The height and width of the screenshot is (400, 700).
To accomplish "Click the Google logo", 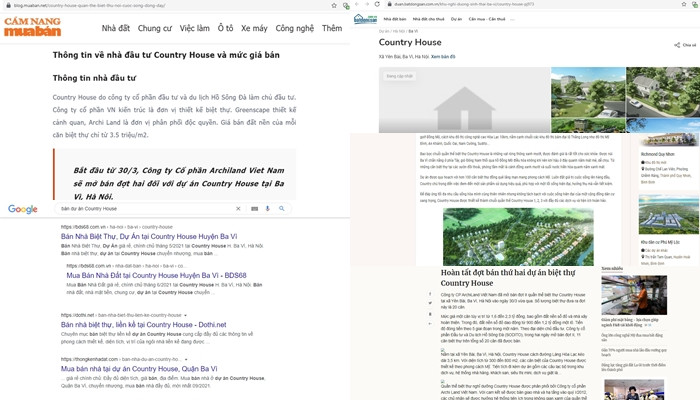I will point(23,209).
